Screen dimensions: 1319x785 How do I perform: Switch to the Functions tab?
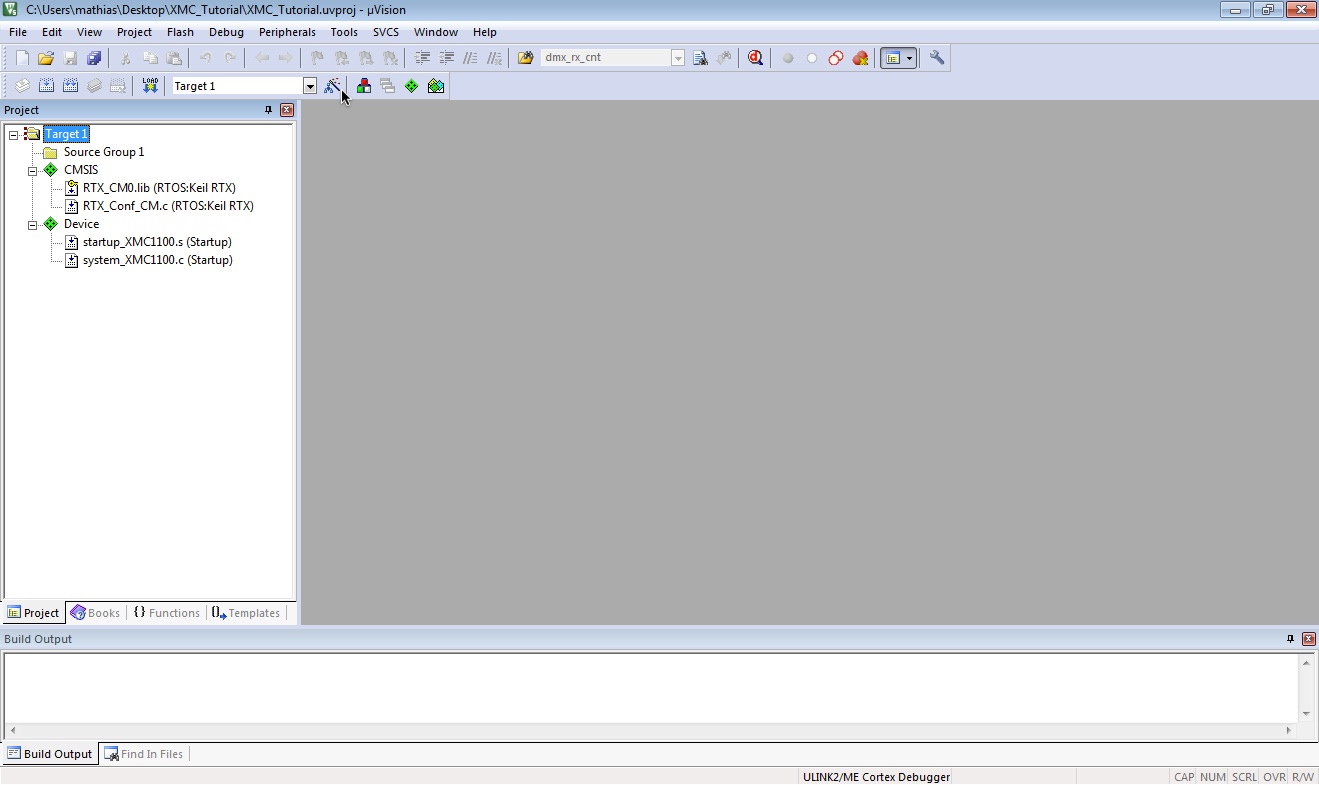[x=166, y=613]
